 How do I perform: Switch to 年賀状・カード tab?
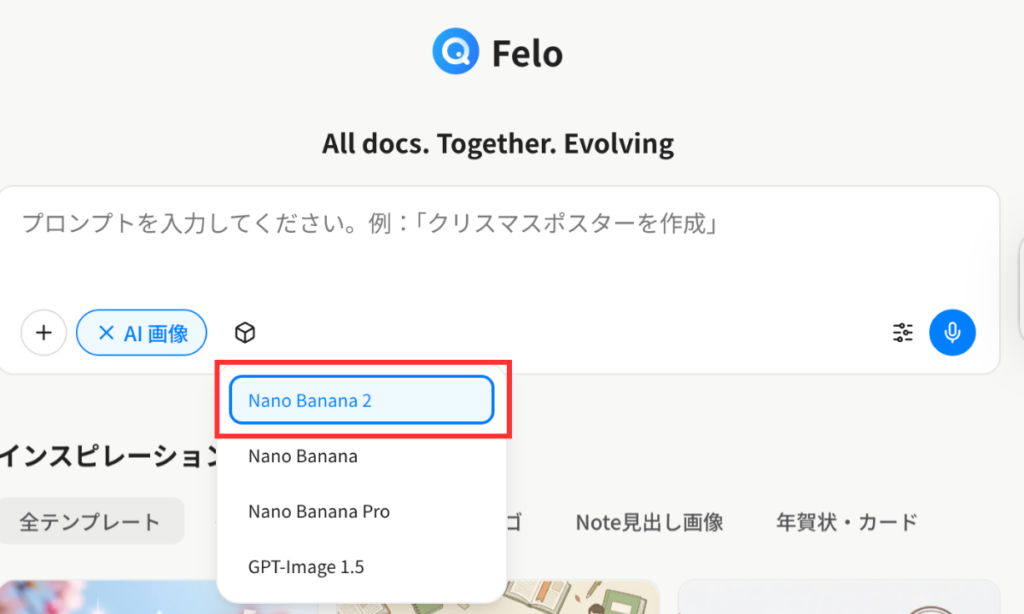[x=846, y=521]
